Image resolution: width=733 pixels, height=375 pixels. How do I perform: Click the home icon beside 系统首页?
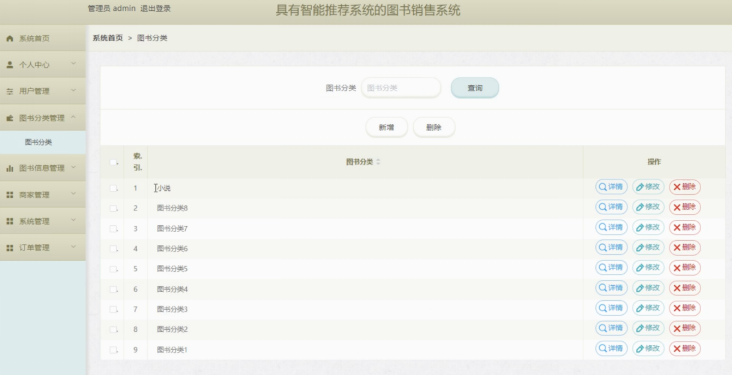10,38
